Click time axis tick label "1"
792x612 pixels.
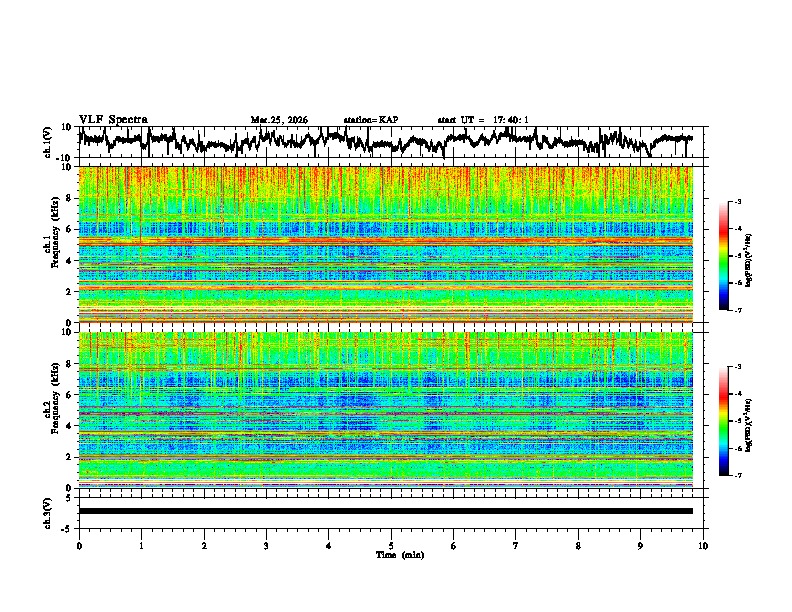tap(141, 546)
